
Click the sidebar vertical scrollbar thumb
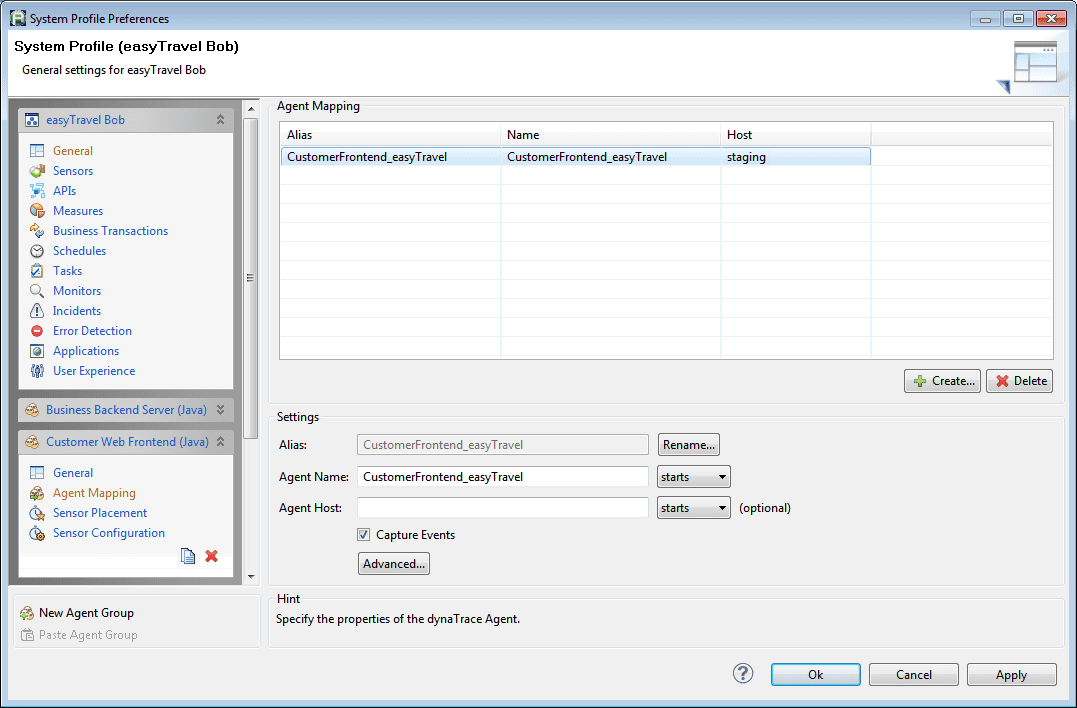tap(251, 277)
